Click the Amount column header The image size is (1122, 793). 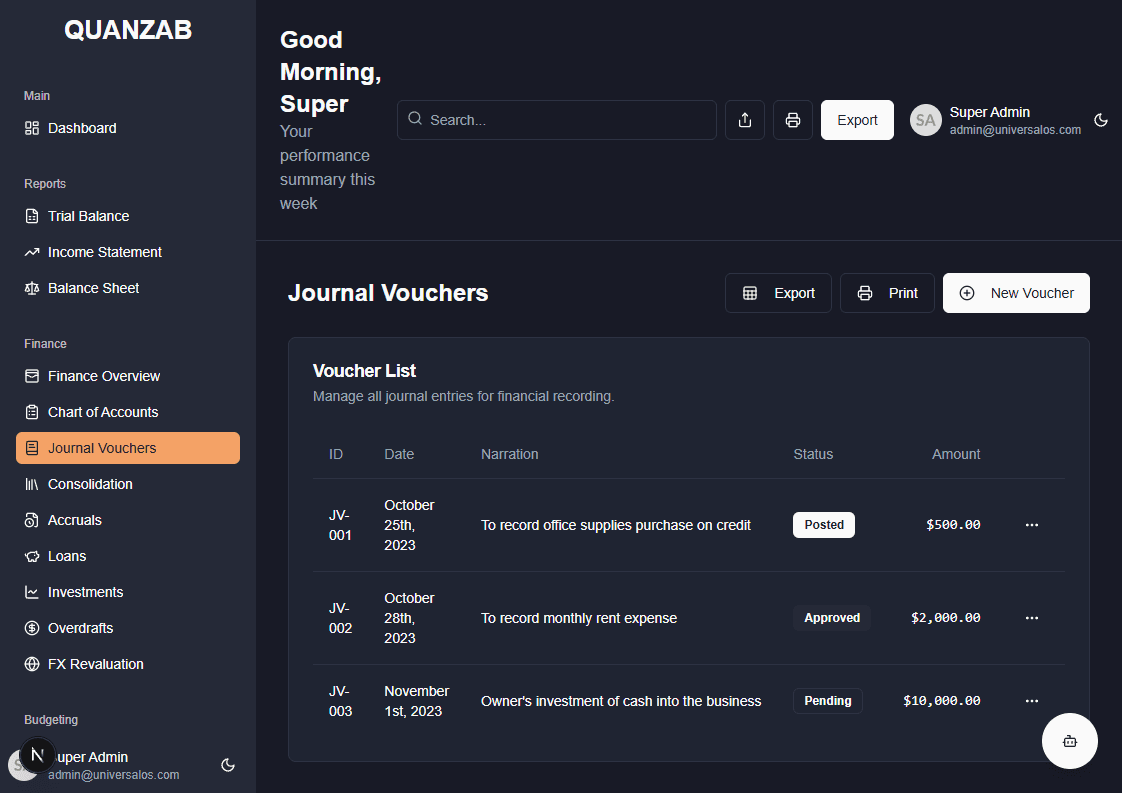click(956, 454)
